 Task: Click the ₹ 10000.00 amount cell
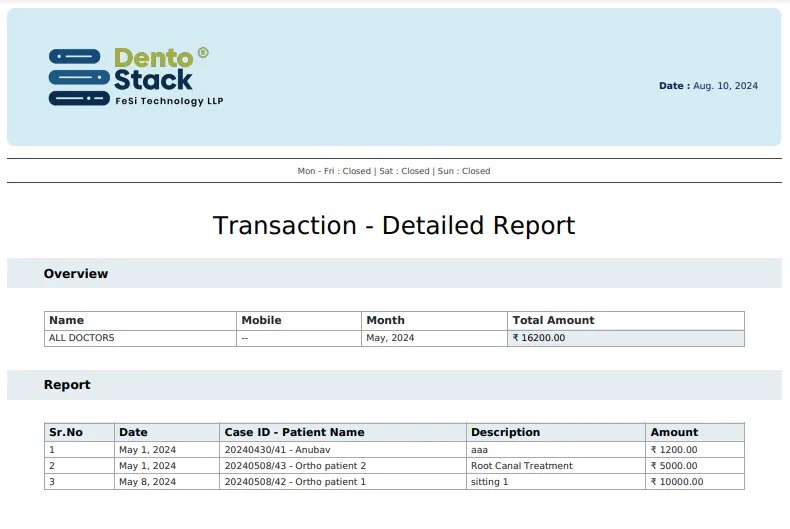tap(677, 482)
